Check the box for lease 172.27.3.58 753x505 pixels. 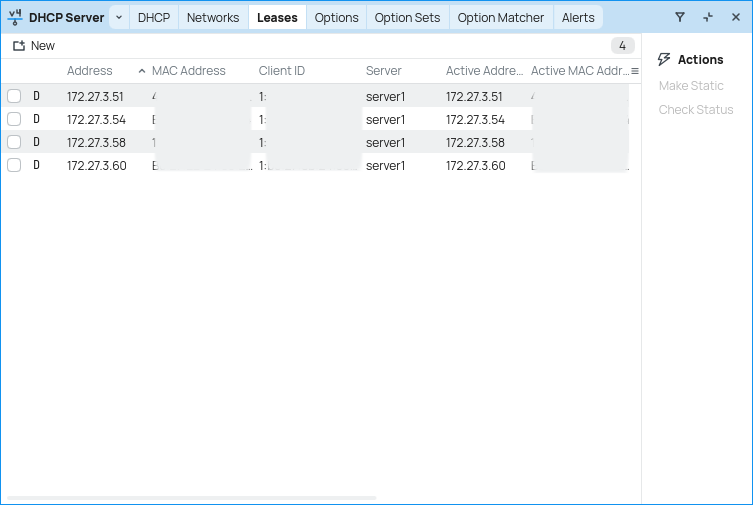point(14,142)
